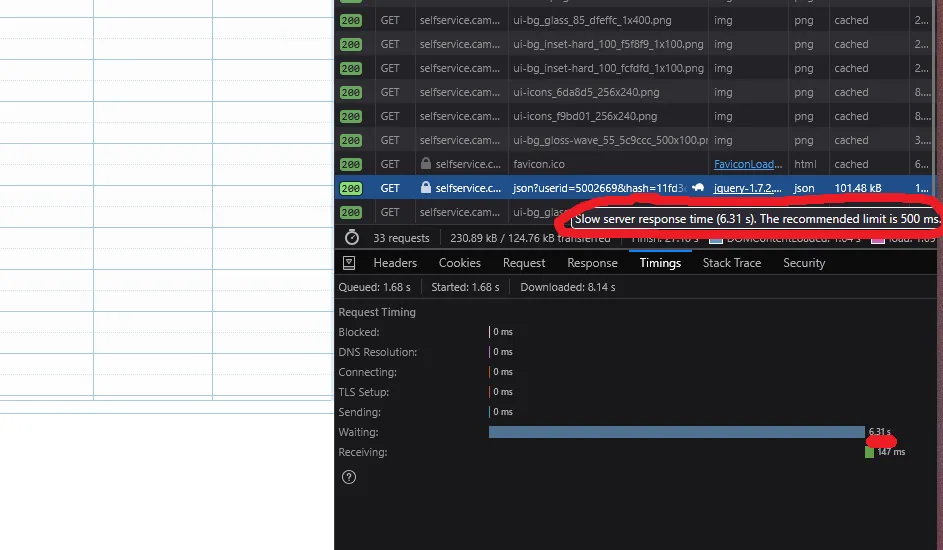The height and width of the screenshot is (550, 943).
Task: Click the Receiving: timing label
Action: click(x=363, y=452)
